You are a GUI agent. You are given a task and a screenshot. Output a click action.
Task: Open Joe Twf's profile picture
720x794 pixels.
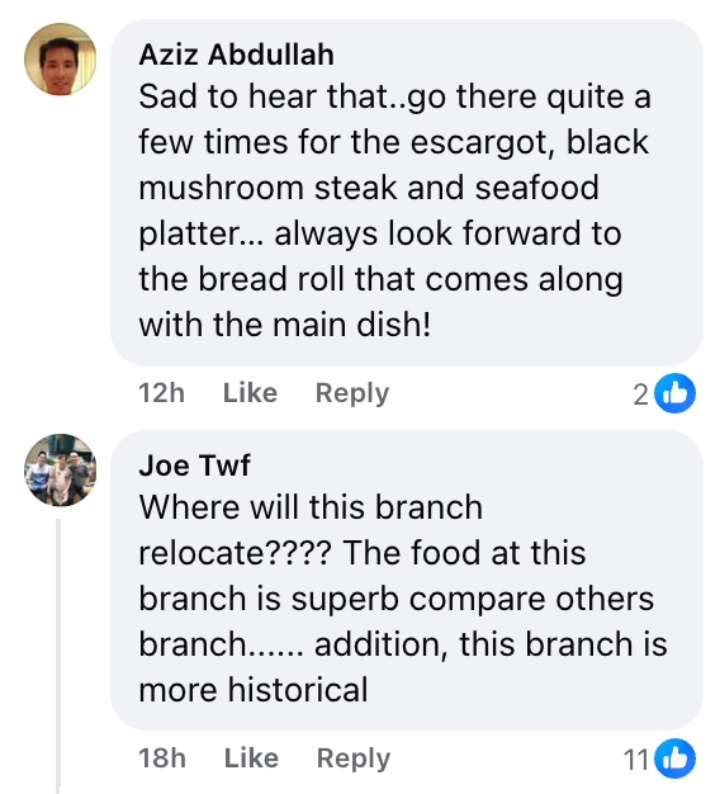click(x=60, y=469)
